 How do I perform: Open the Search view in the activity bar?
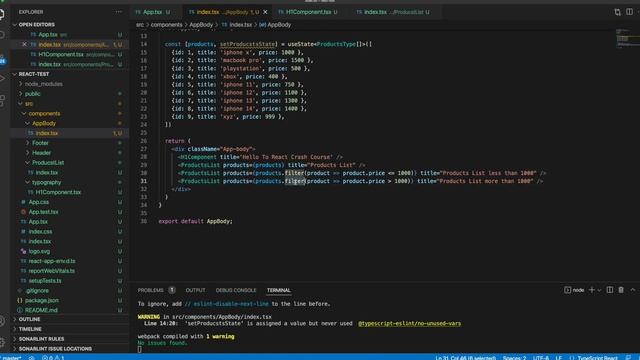2,36
